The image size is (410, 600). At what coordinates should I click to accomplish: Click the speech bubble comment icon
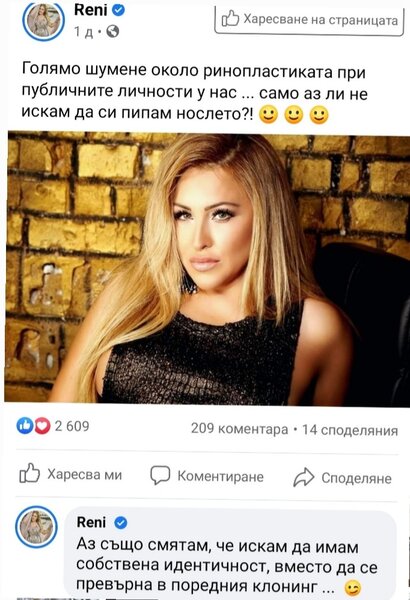click(160, 475)
